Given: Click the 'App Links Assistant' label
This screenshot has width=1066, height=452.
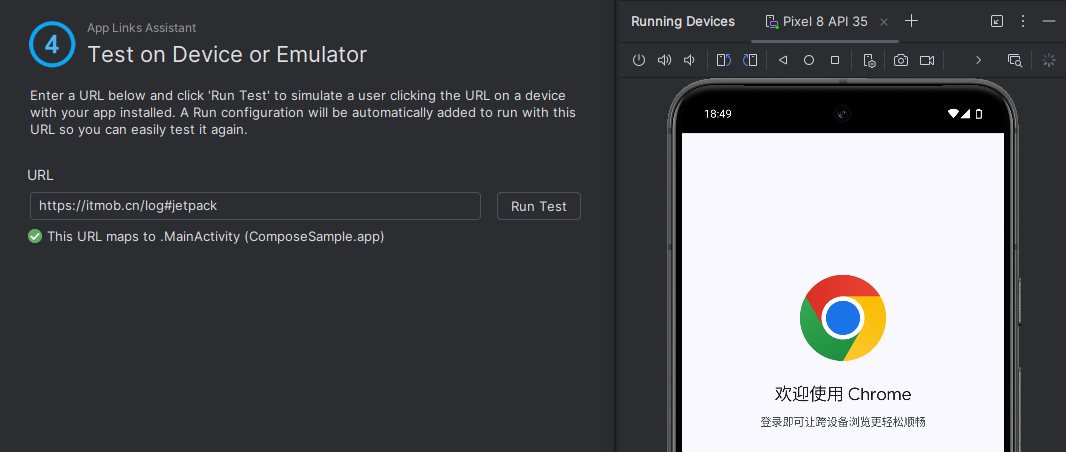Looking at the screenshot, I should (141, 28).
